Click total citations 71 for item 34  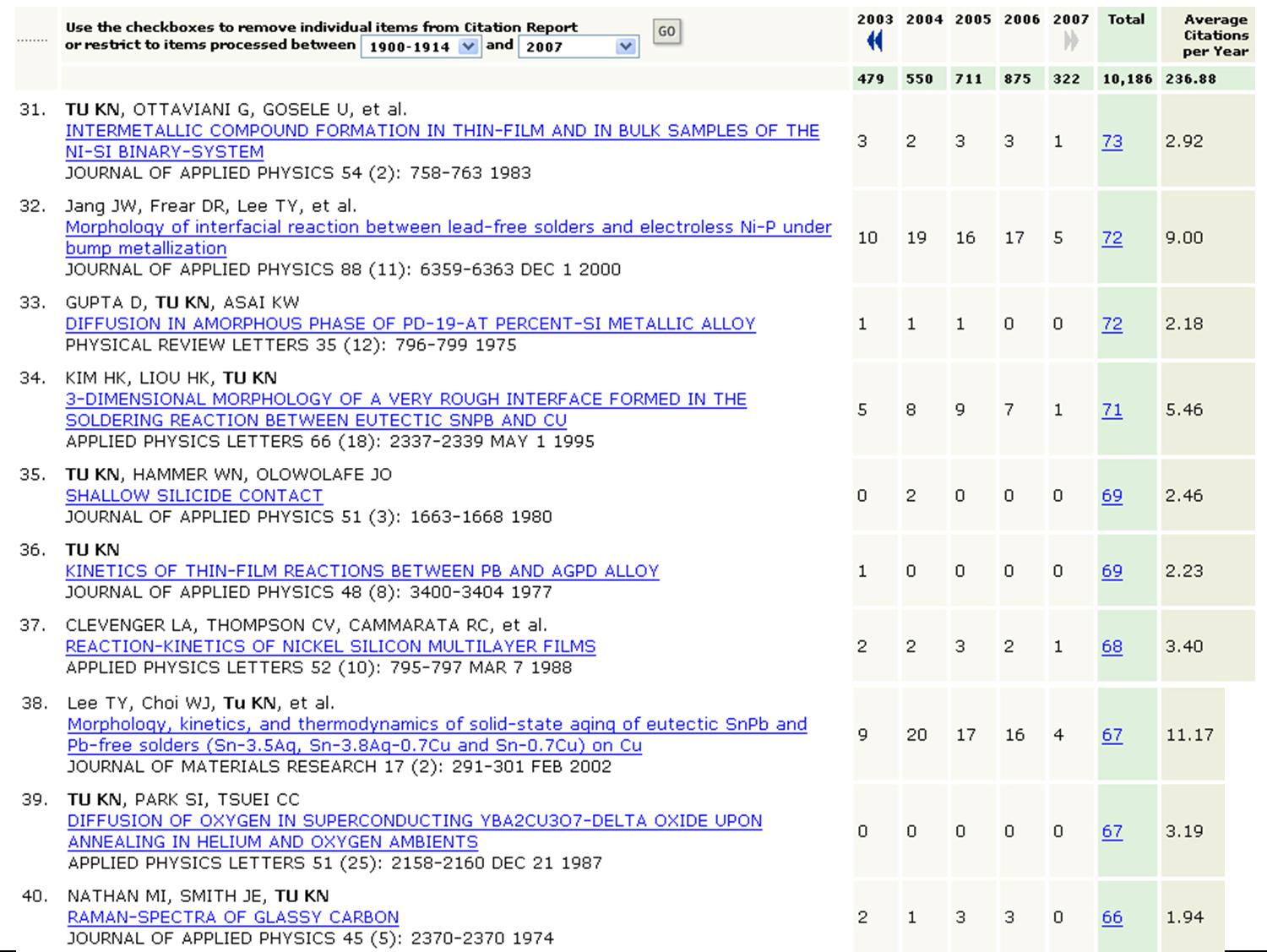point(1112,410)
